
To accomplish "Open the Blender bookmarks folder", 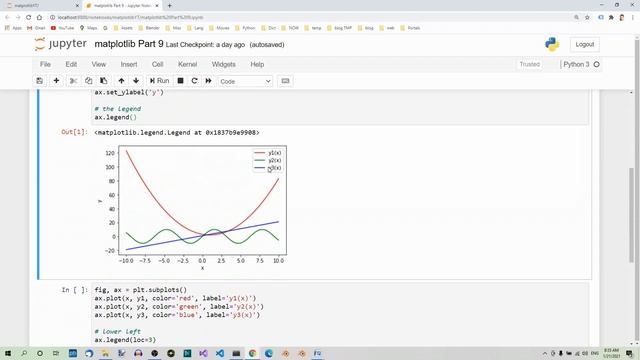I will 149,28.
